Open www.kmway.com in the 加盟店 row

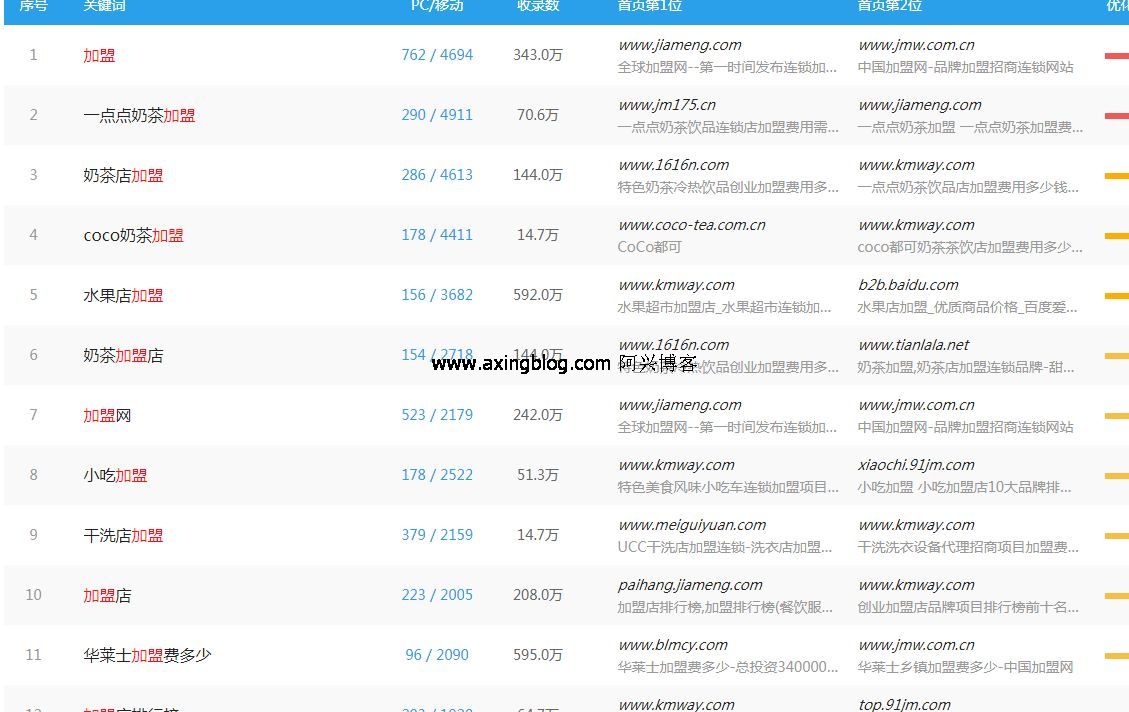pyautogui.click(x=916, y=585)
